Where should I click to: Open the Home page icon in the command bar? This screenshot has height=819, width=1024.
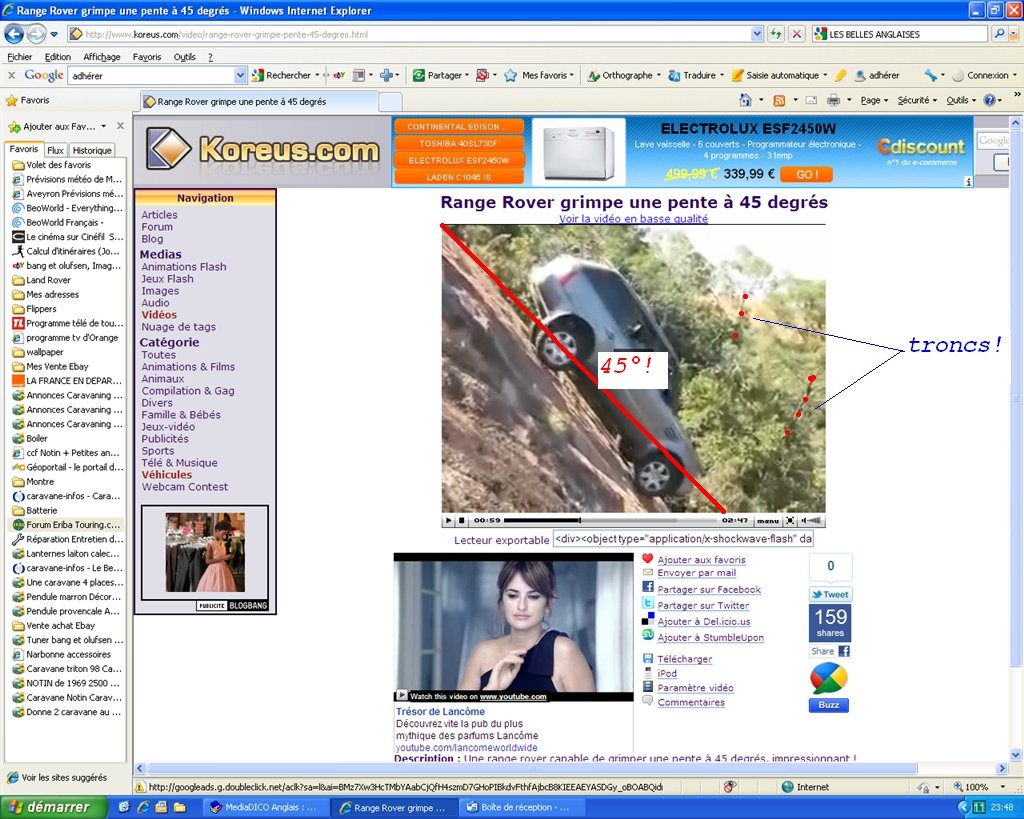[x=745, y=100]
